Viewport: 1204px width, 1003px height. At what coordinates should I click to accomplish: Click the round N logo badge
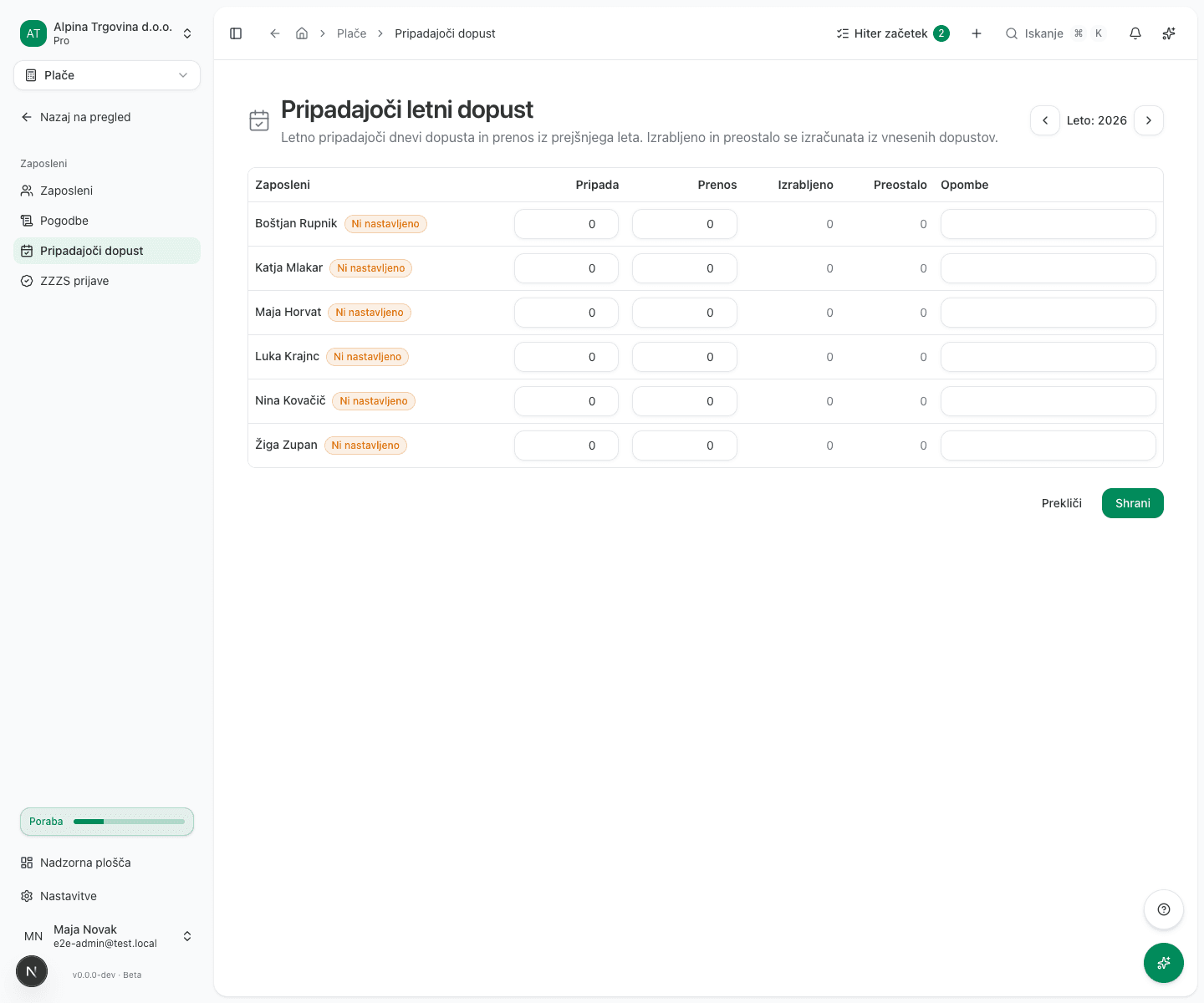(x=32, y=971)
